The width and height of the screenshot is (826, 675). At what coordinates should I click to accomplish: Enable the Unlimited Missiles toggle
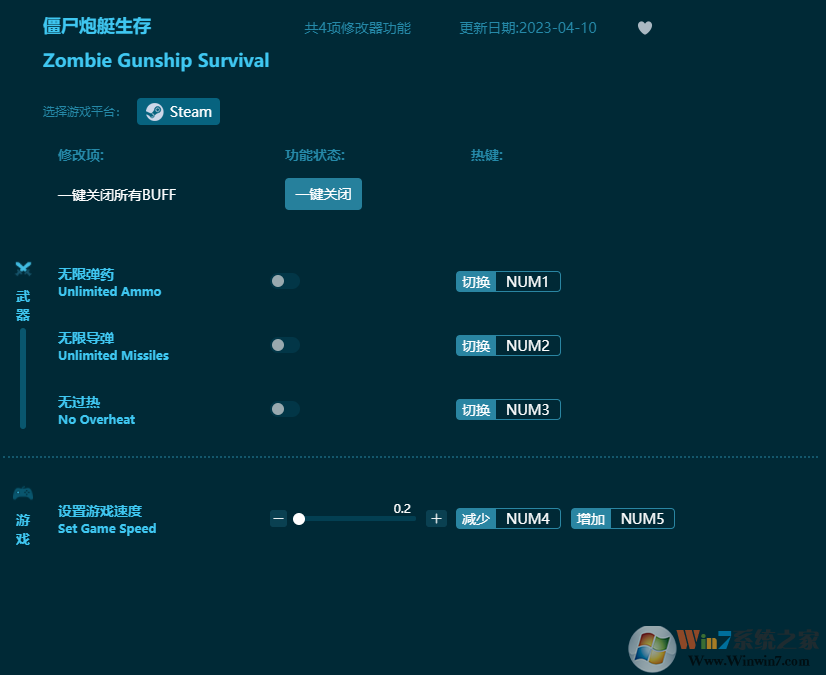click(284, 345)
